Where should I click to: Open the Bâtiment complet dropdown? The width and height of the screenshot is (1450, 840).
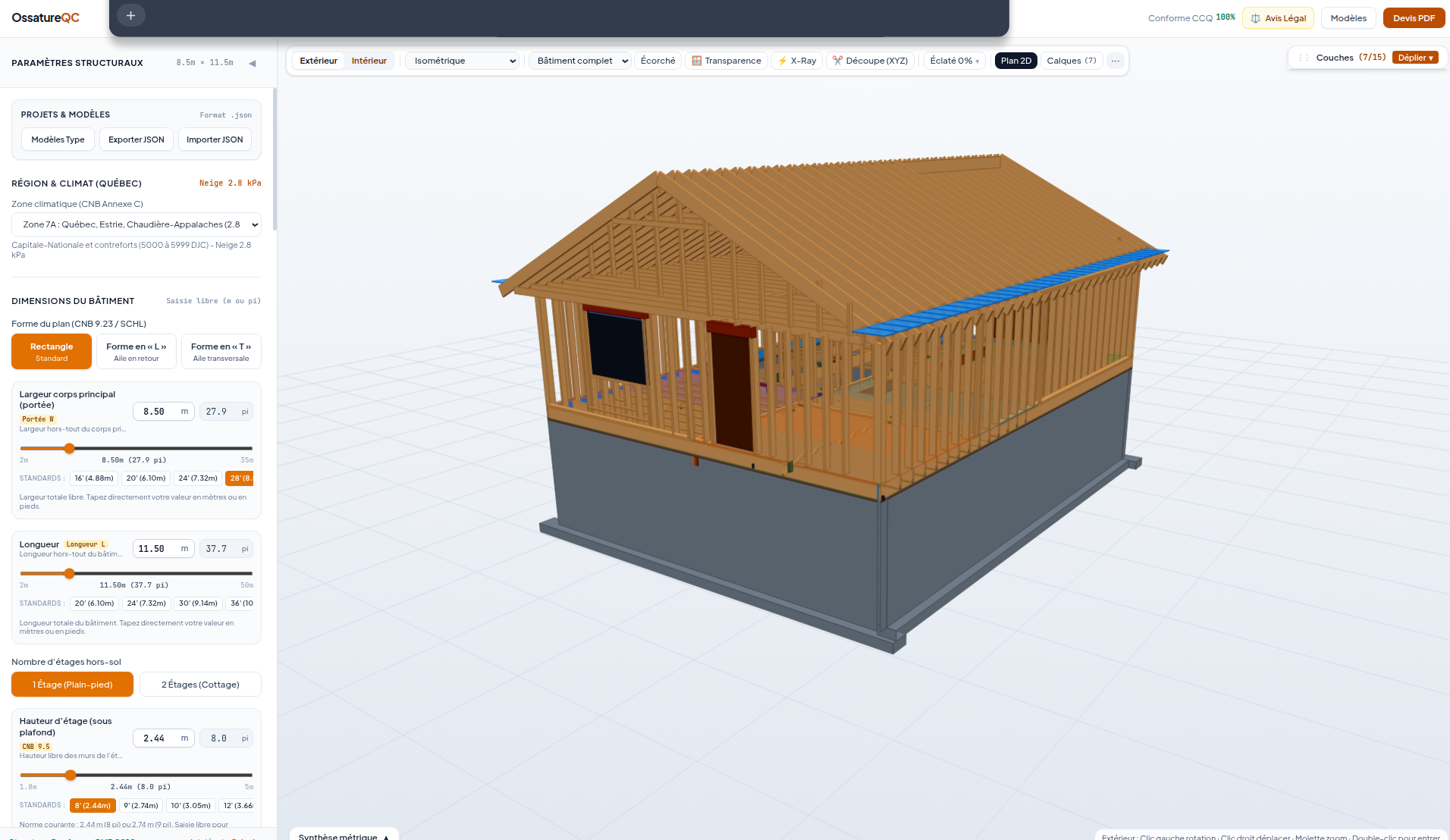[x=580, y=61]
